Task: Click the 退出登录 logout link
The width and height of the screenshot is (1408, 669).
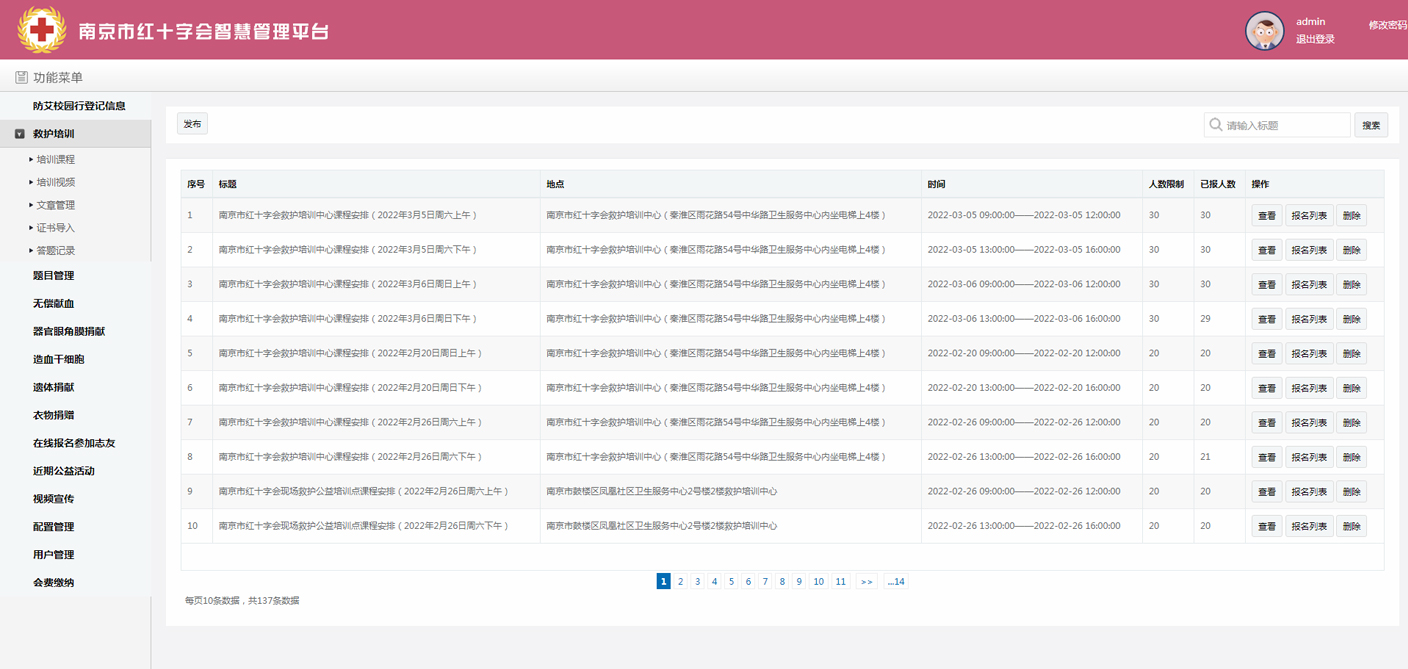Action: coord(1315,39)
